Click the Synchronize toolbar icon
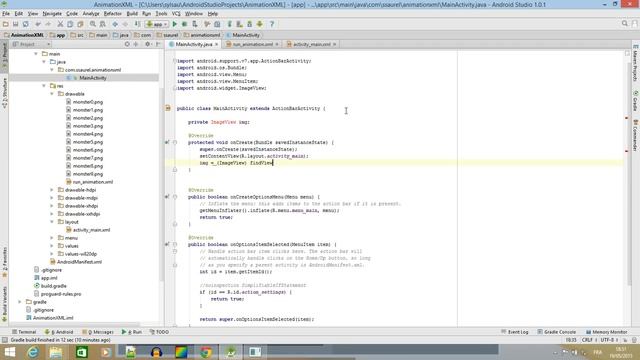The width and height of the screenshot is (640, 360). [x=25, y=24]
